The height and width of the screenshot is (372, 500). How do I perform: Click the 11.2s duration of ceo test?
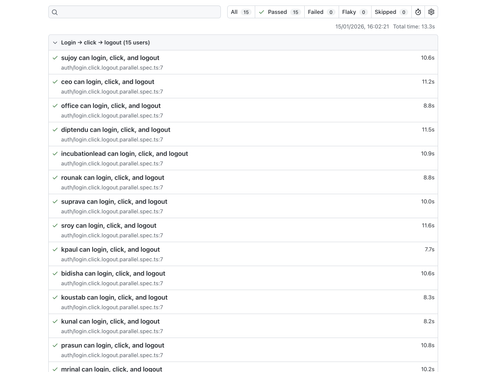(428, 82)
